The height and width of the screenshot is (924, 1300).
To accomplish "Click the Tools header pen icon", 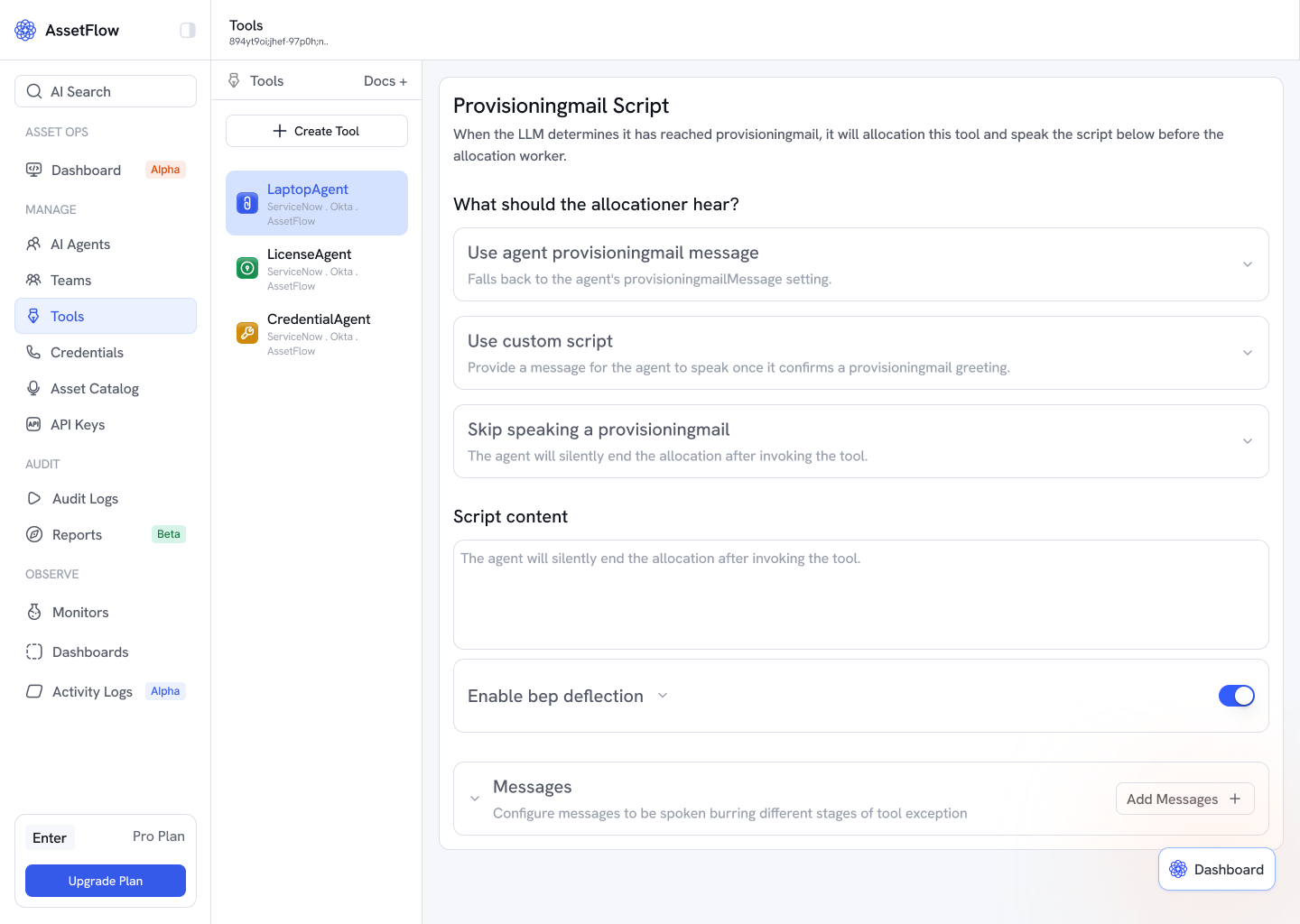I will (x=234, y=80).
